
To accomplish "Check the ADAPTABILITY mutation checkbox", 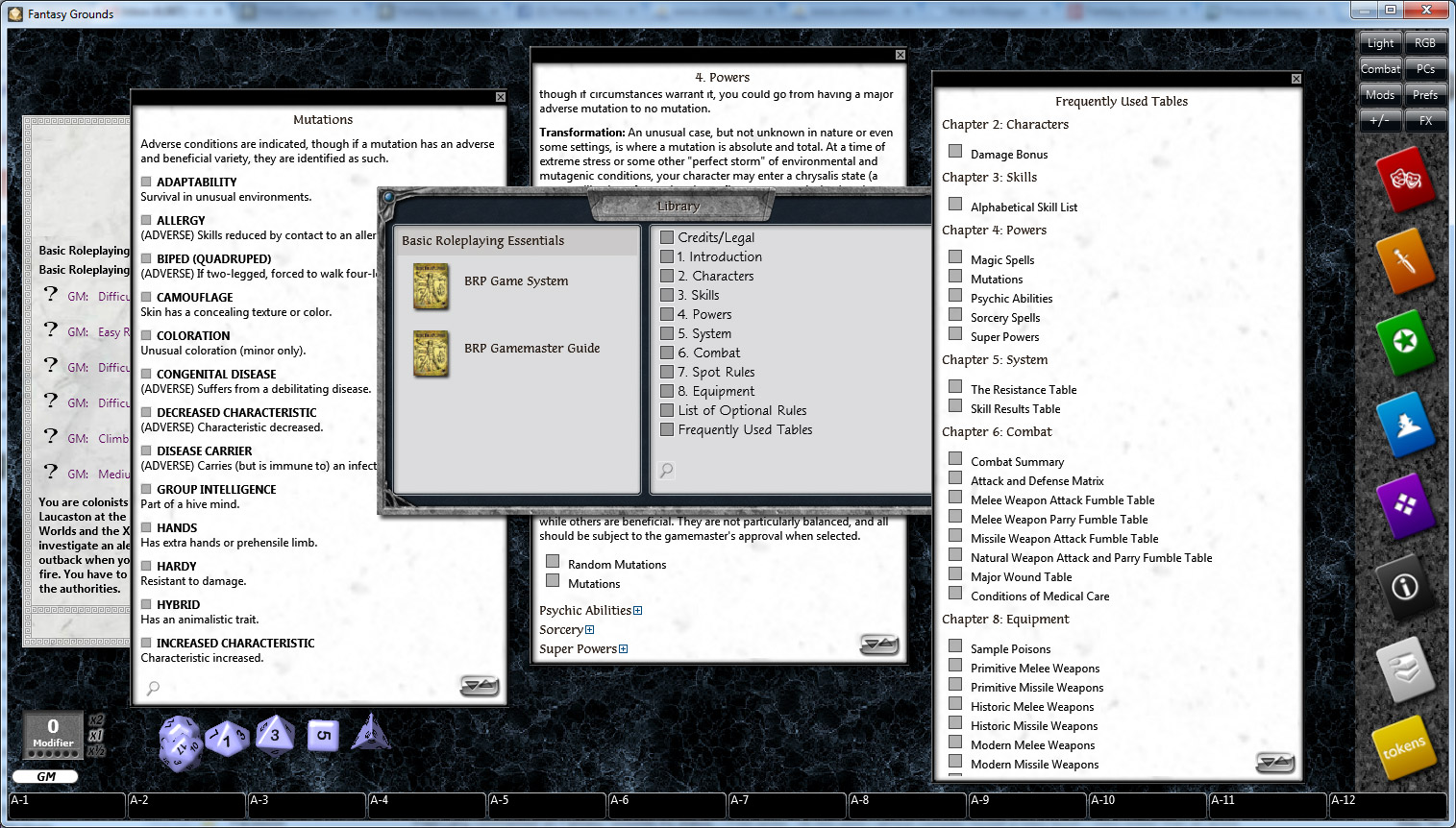I will click(x=146, y=180).
